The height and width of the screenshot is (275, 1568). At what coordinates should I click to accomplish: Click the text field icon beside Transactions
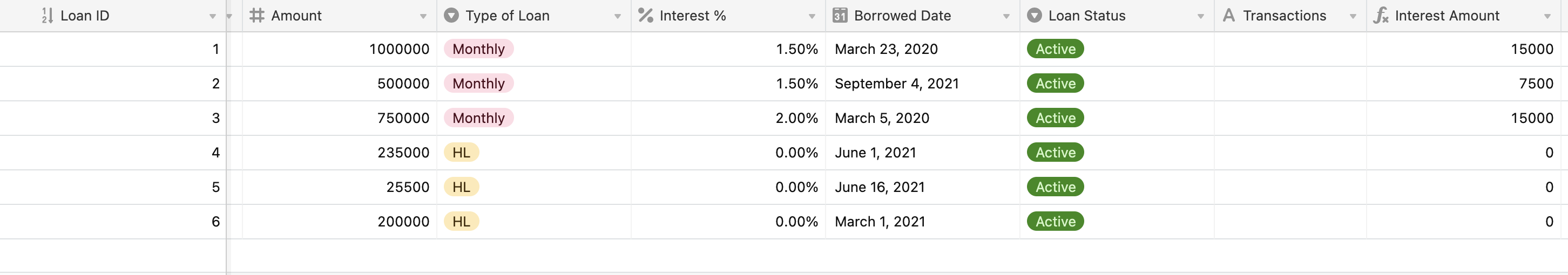[1229, 15]
